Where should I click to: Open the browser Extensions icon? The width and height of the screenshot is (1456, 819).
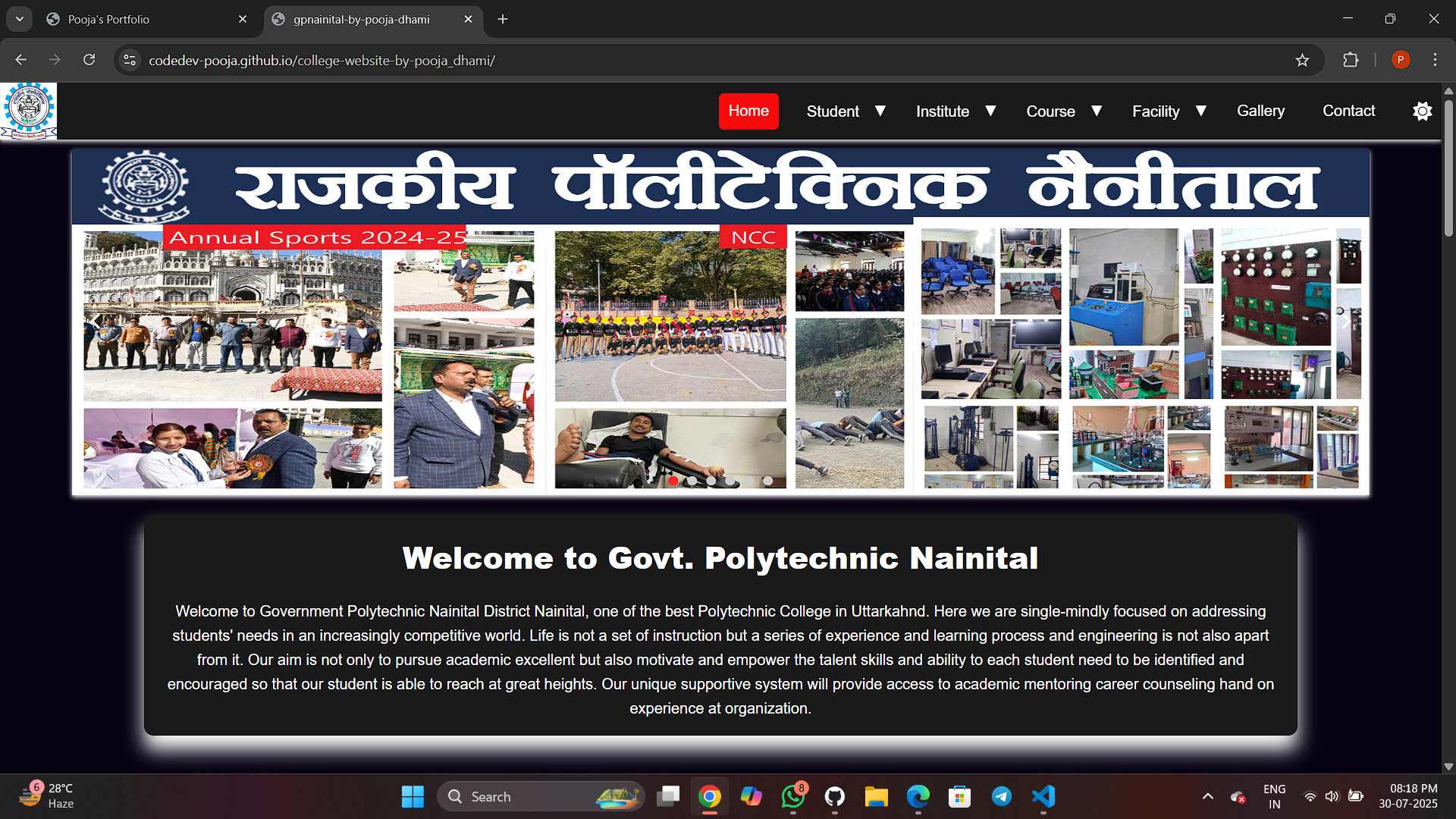(1351, 60)
